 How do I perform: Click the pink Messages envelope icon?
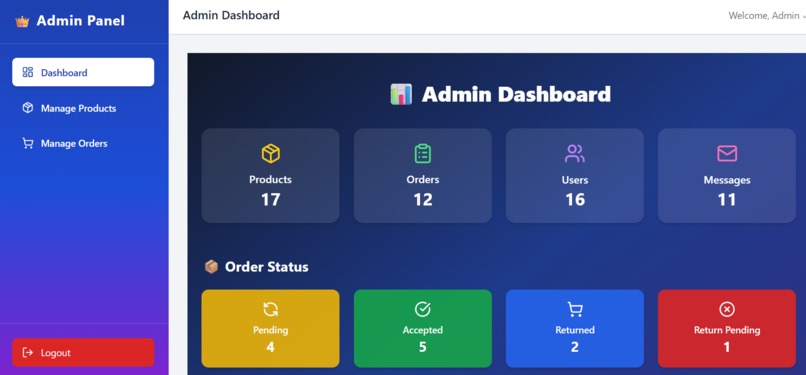tap(727, 154)
